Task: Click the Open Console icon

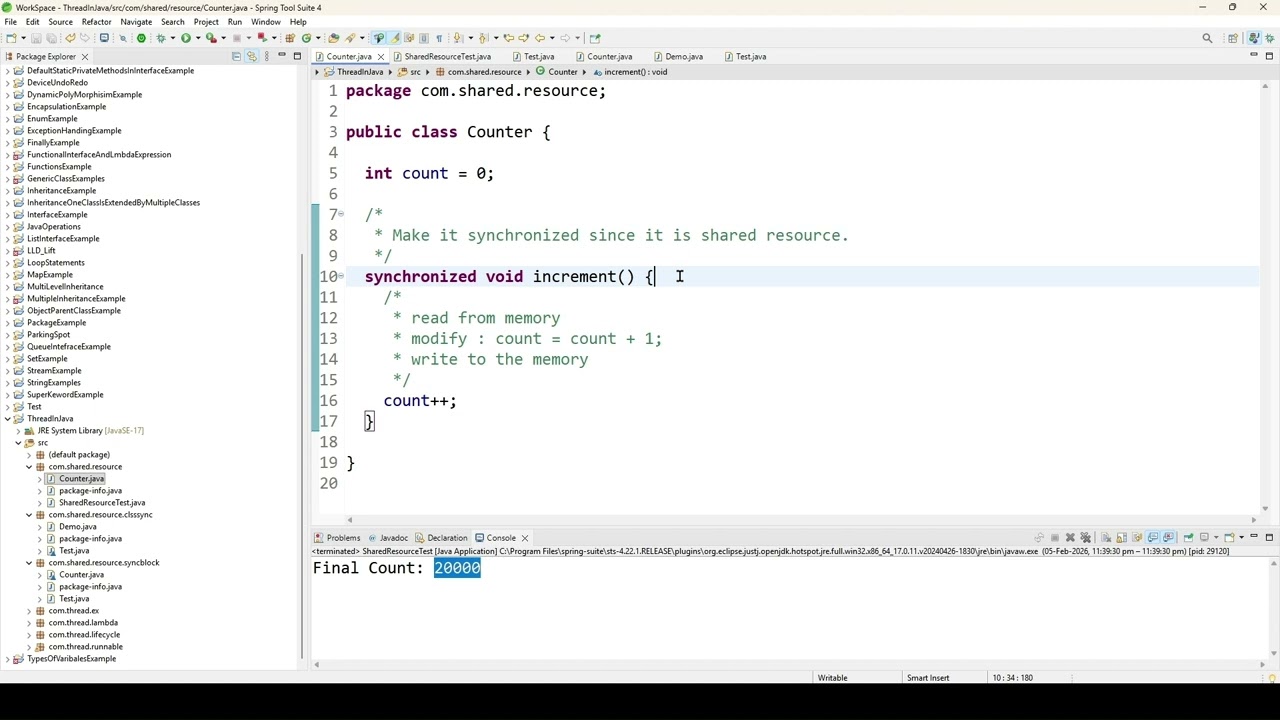Action: point(1229,538)
